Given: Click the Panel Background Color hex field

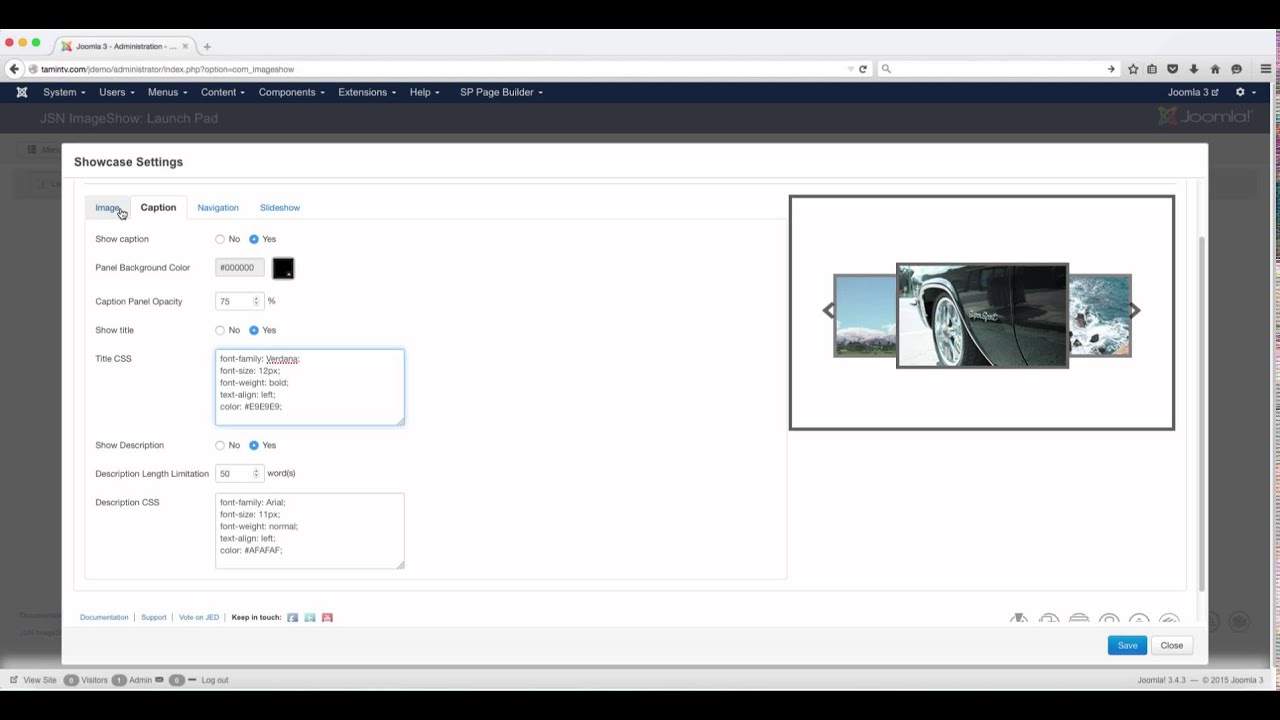Looking at the screenshot, I should coord(240,268).
